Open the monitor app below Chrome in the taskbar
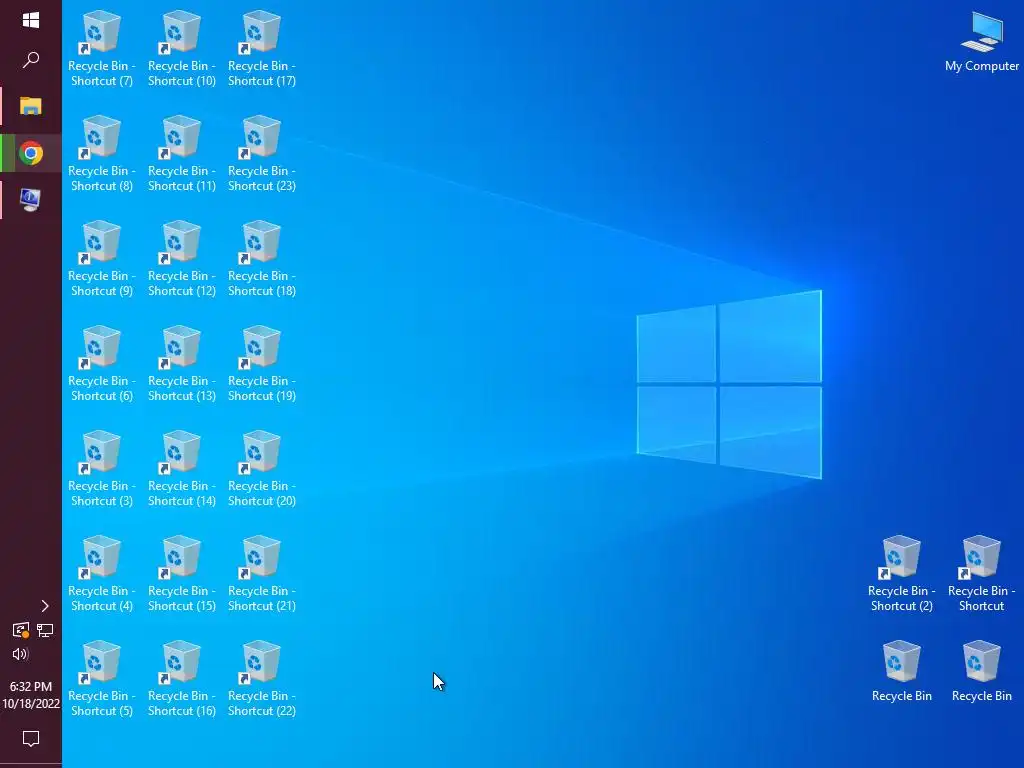Viewport: 1024px width, 768px height. click(x=31, y=200)
